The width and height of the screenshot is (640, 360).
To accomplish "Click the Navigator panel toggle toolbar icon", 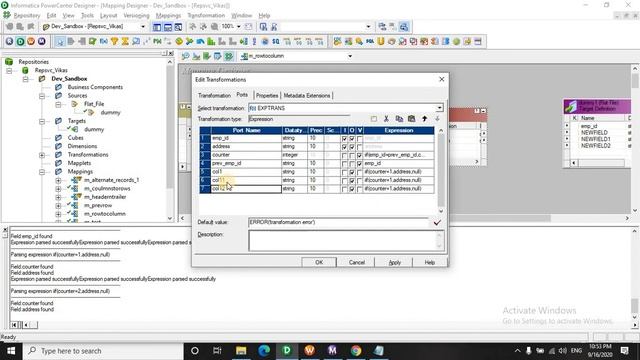I will [157, 27].
